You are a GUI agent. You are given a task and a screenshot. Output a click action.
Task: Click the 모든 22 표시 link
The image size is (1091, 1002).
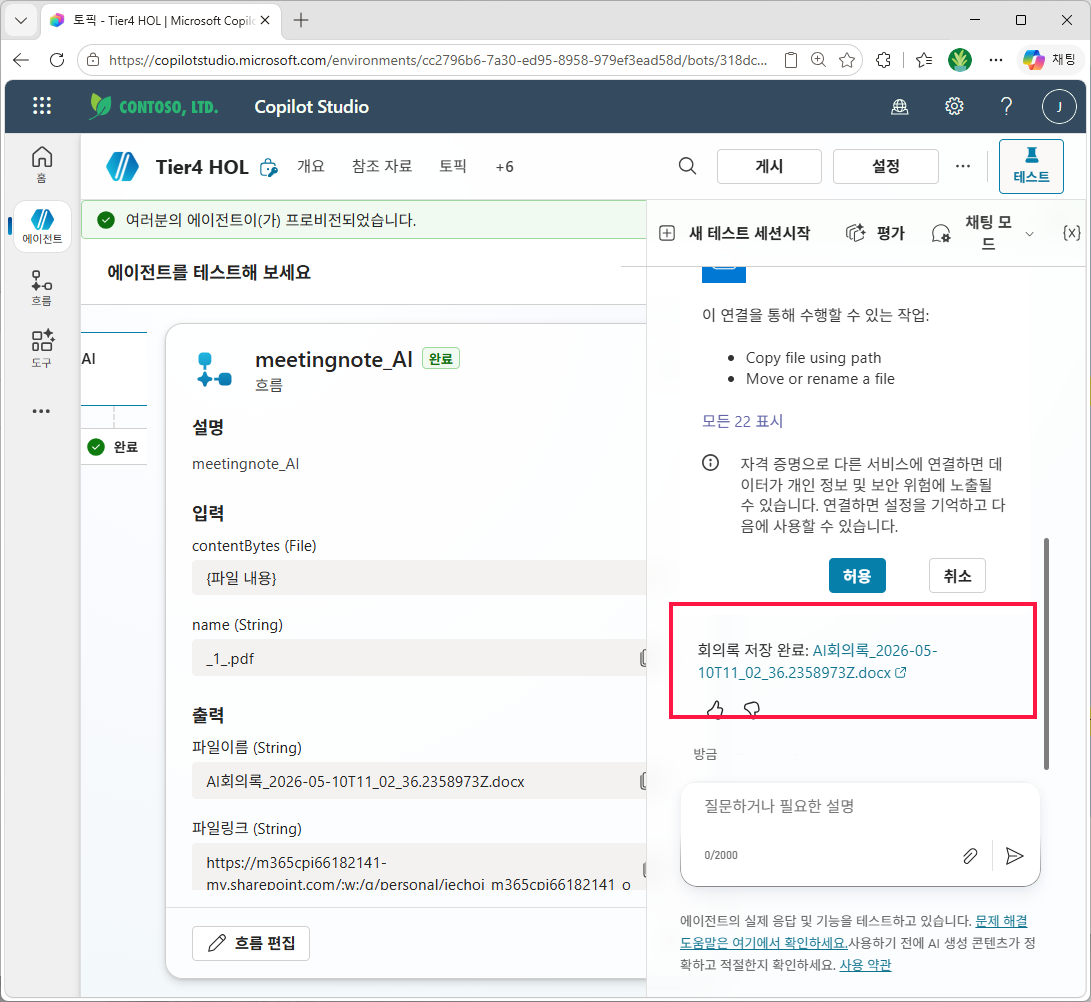pos(742,422)
